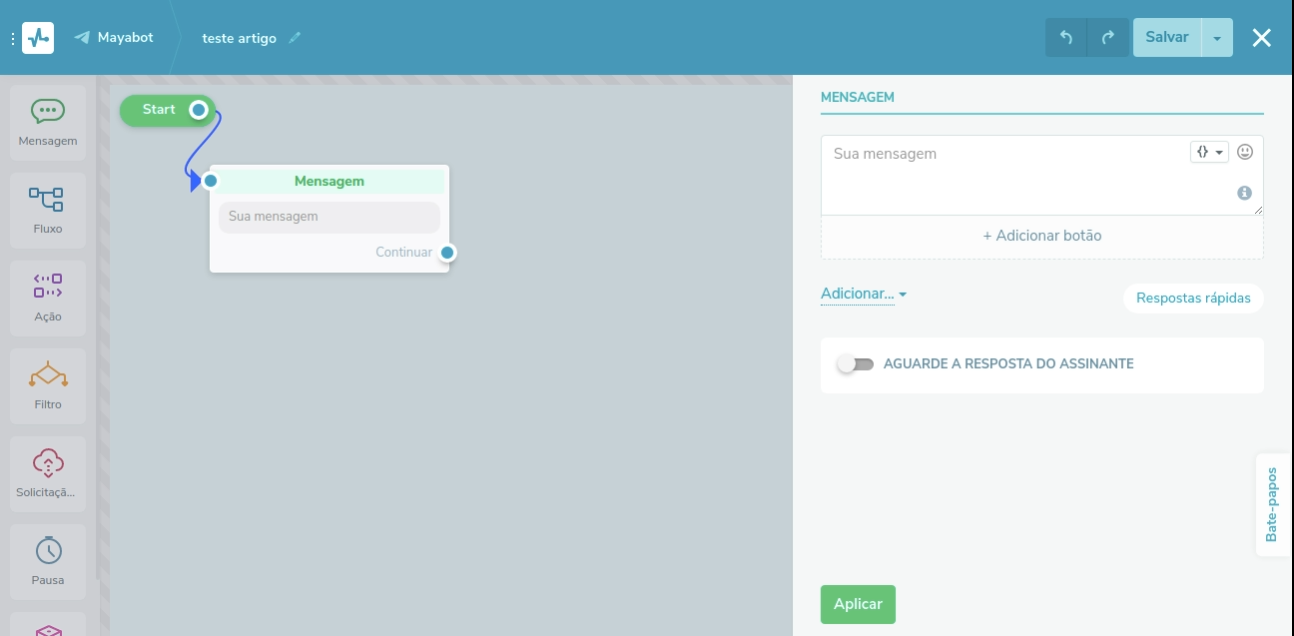Click the info icon in message box
The height and width of the screenshot is (636, 1294).
[1245, 193]
